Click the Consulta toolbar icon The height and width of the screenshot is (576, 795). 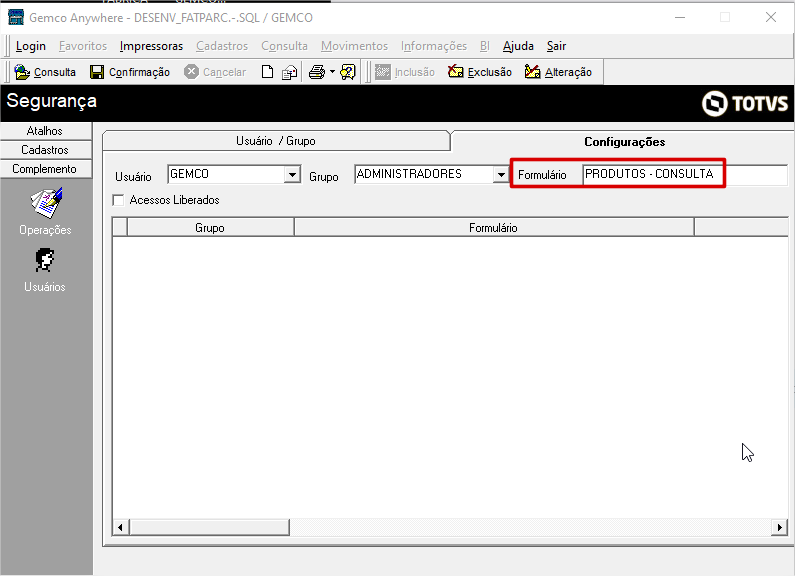tap(22, 72)
